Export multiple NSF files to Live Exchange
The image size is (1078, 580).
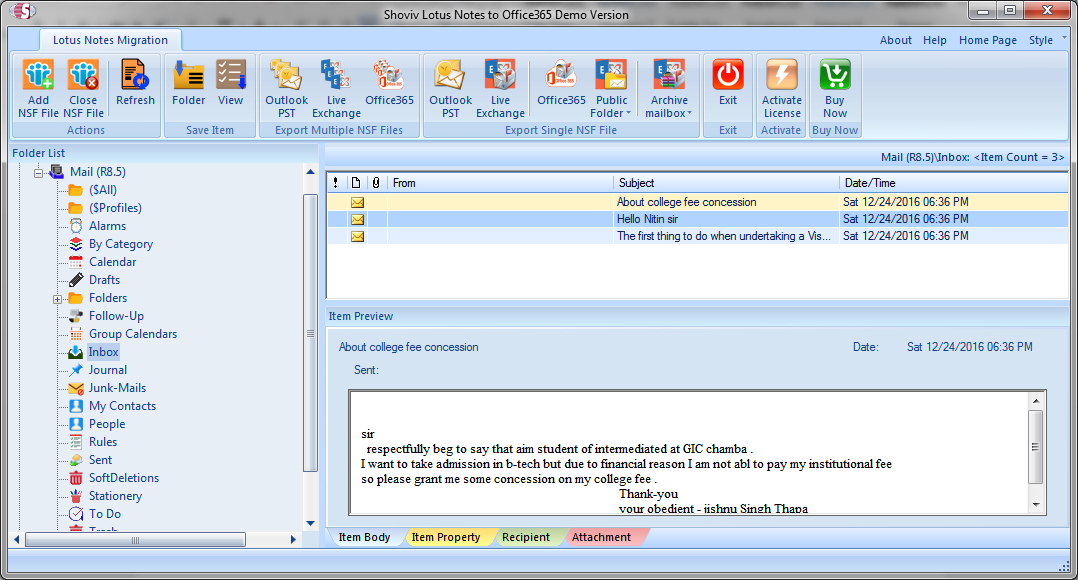point(336,89)
